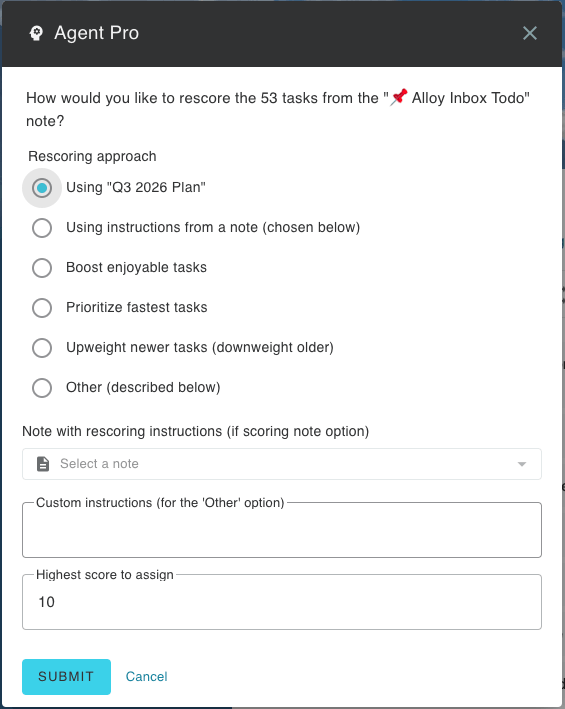The width and height of the screenshot is (565, 709).
Task: Click the Boost enjoyable tasks label
Action: (x=137, y=267)
